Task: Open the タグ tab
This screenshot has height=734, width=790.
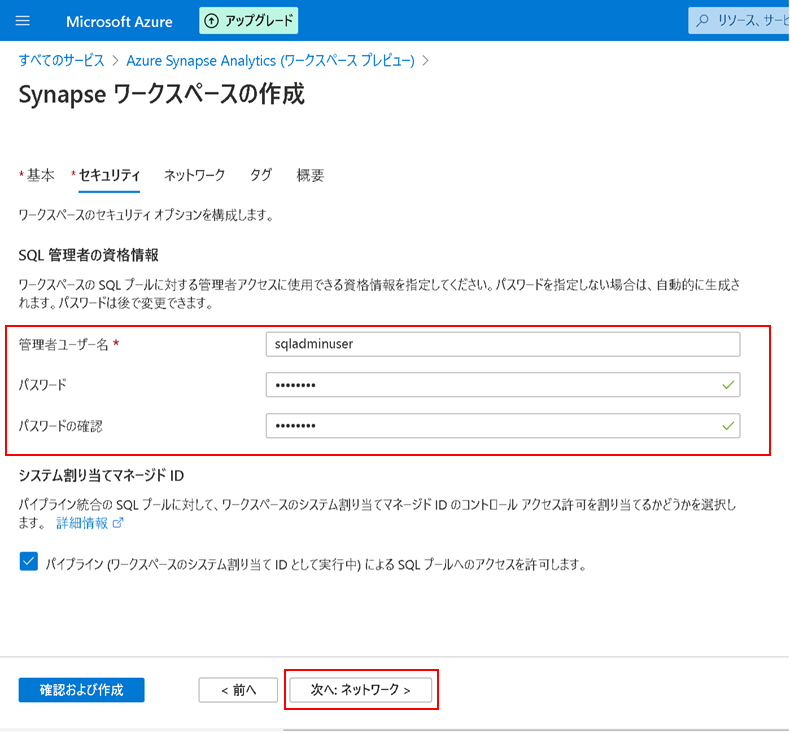Action: point(260,175)
